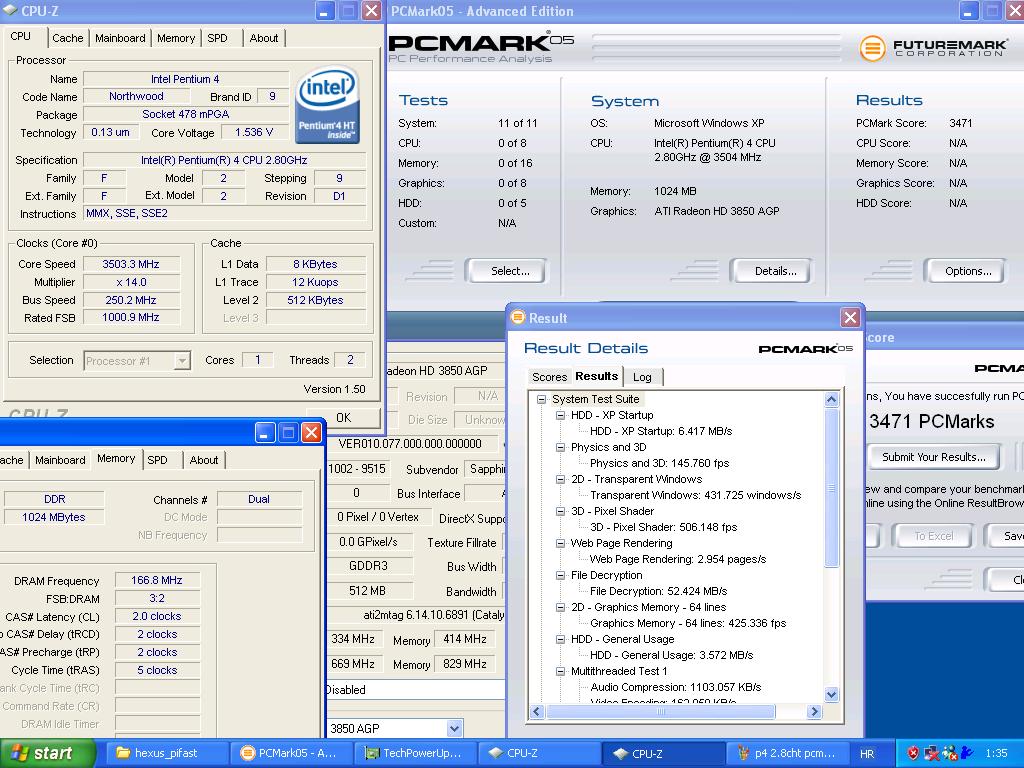Screen dimensions: 1024x768
Task: Click system clock showing 1:35
Action: click(996, 754)
